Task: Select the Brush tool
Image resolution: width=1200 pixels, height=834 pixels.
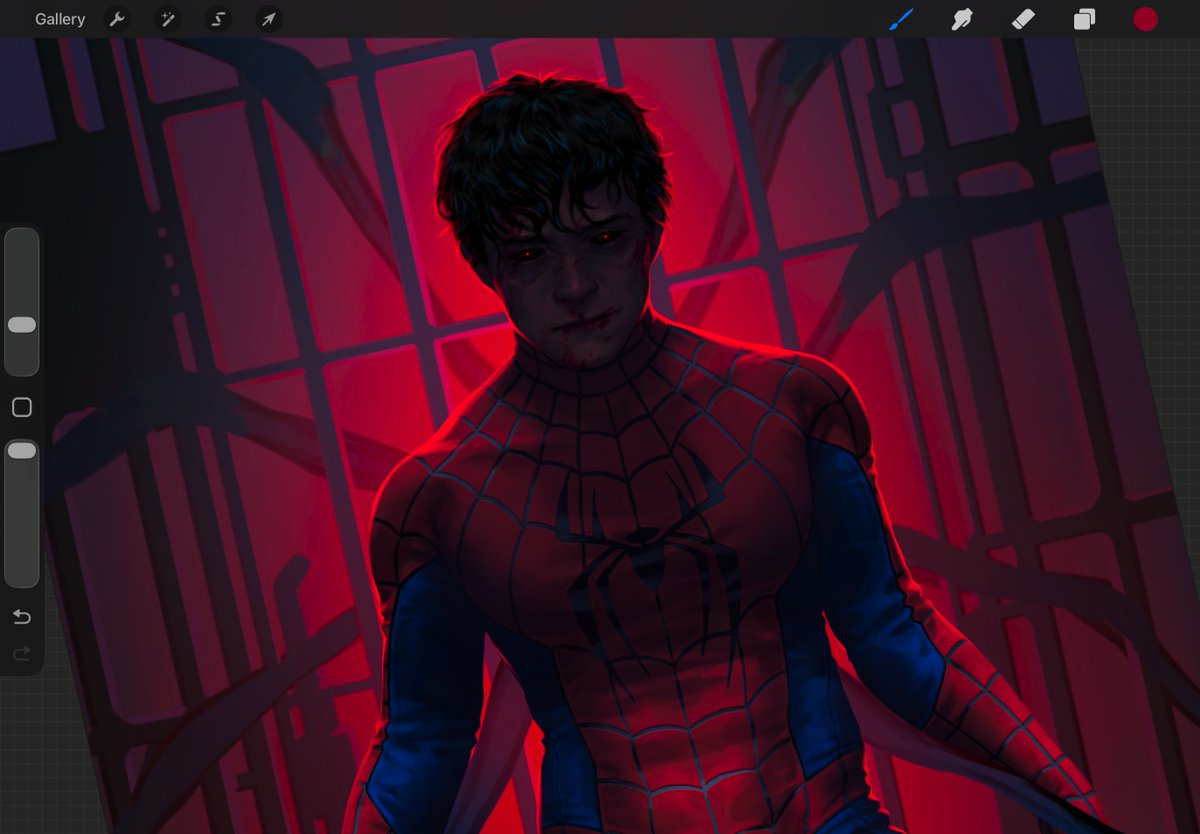Action: (901, 19)
